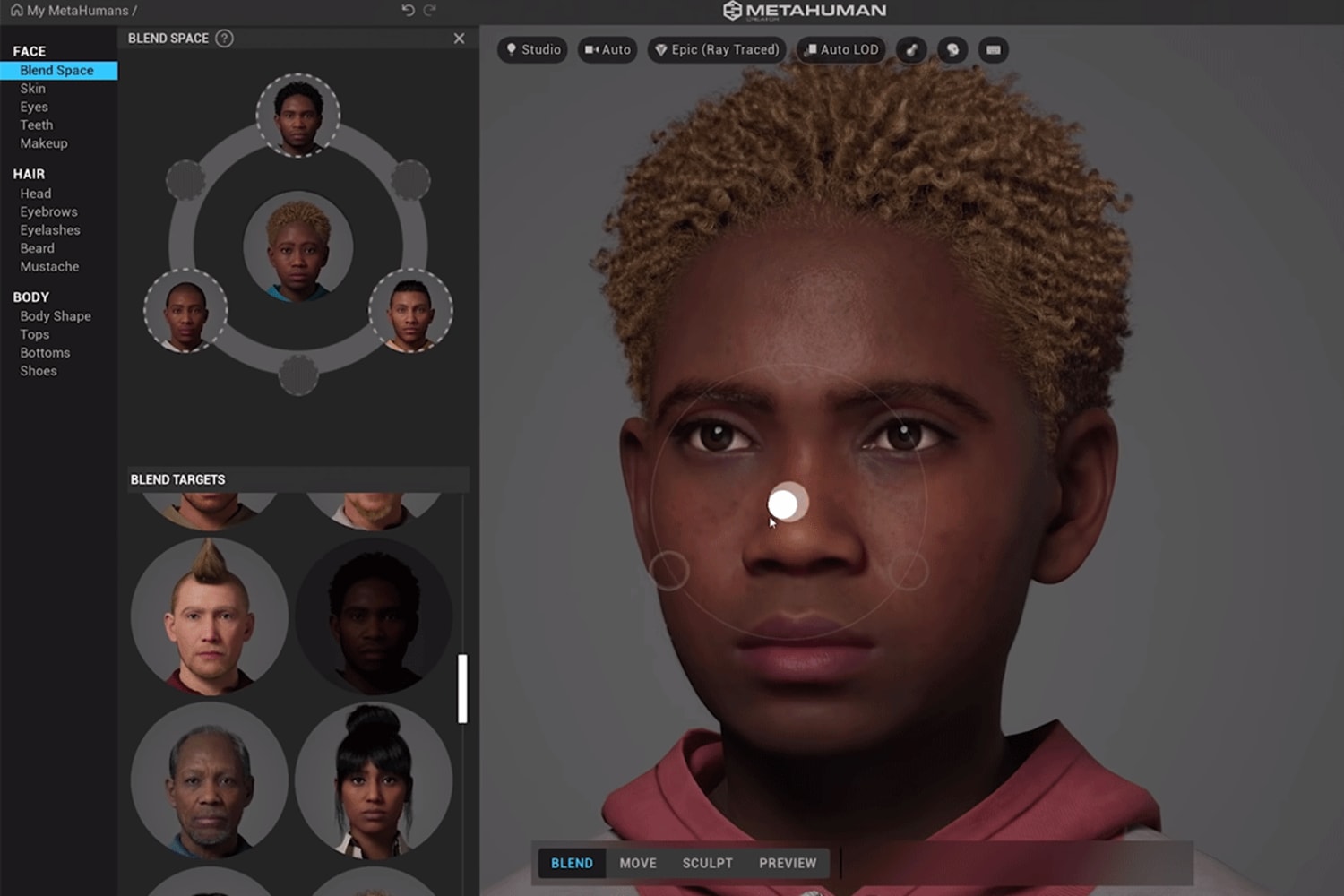Image resolution: width=1344 pixels, height=896 pixels.
Task: Open the Epic (Ray Traced) quality dropdown
Action: tap(717, 49)
